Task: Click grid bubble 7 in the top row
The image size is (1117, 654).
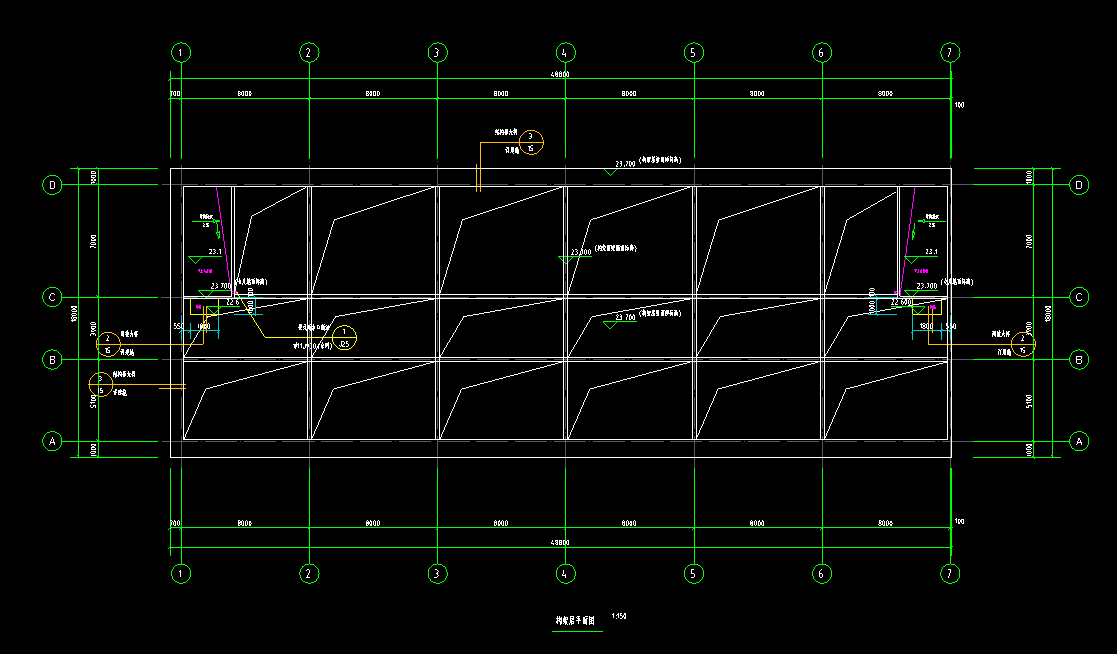Action: click(x=949, y=52)
